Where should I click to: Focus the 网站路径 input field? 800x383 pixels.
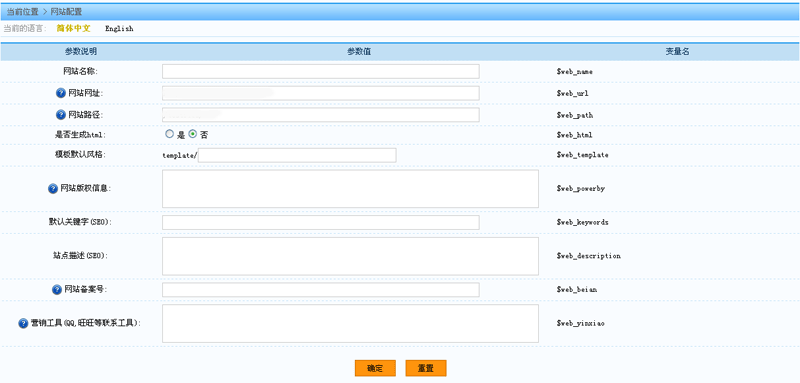pyautogui.click(x=321, y=115)
